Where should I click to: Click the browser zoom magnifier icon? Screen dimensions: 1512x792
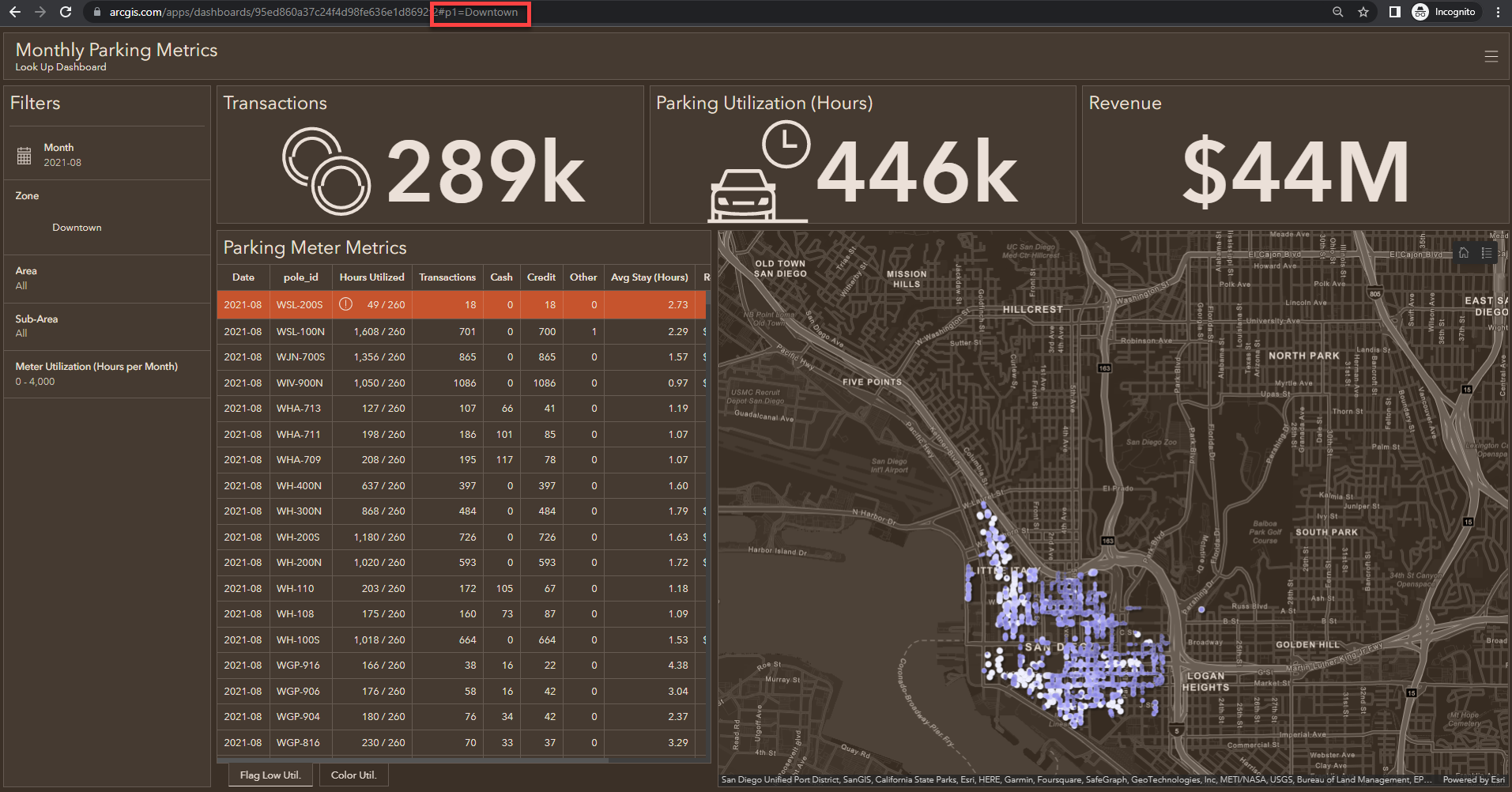[x=1337, y=12]
